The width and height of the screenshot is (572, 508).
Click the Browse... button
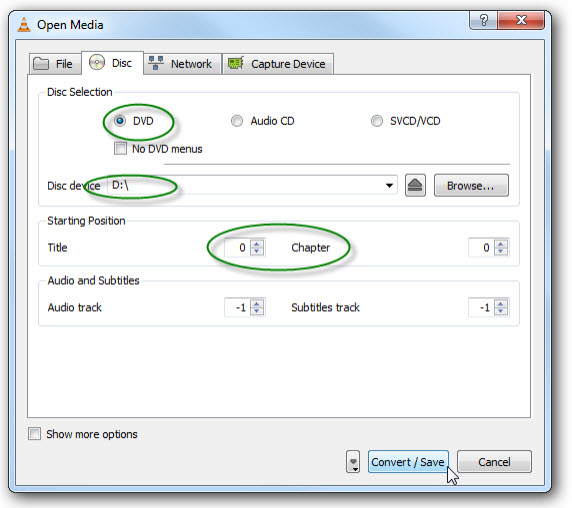tap(471, 186)
